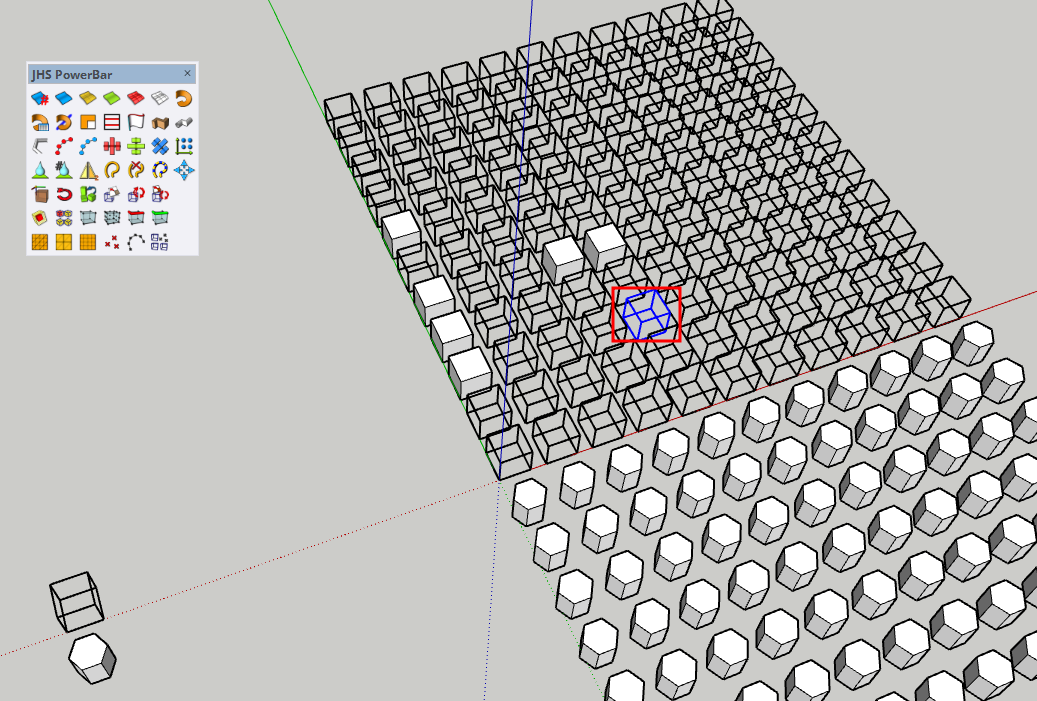Click the wireframe cube with textured face icon
The height and width of the screenshot is (701, 1037).
[112, 194]
